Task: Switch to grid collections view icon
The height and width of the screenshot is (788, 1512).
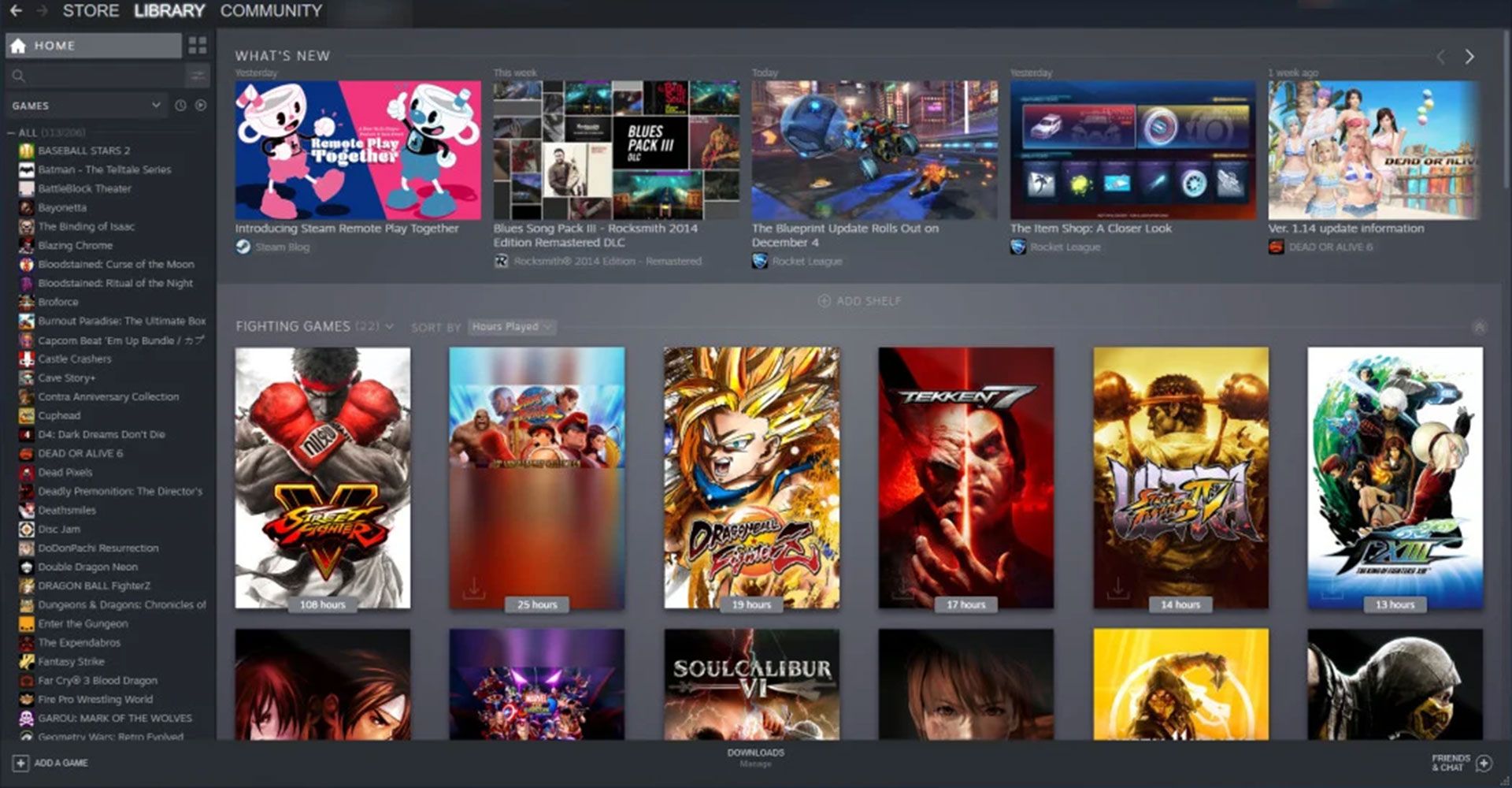Action: click(x=197, y=46)
